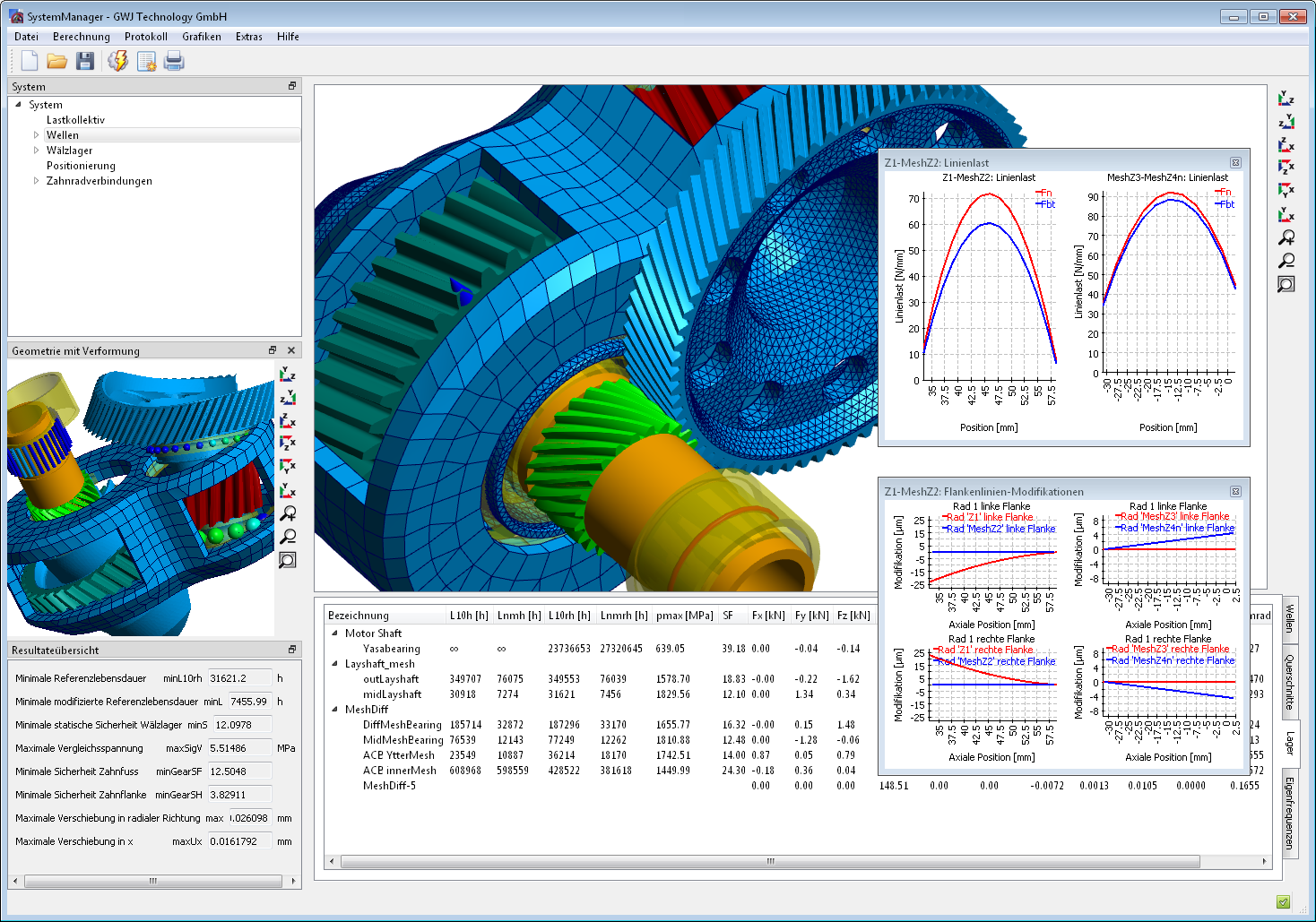Image resolution: width=1316 pixels, height=922 pixels.
Task: Close the Geometrie mit Verformung panel
Action: [x=291, y=350]
